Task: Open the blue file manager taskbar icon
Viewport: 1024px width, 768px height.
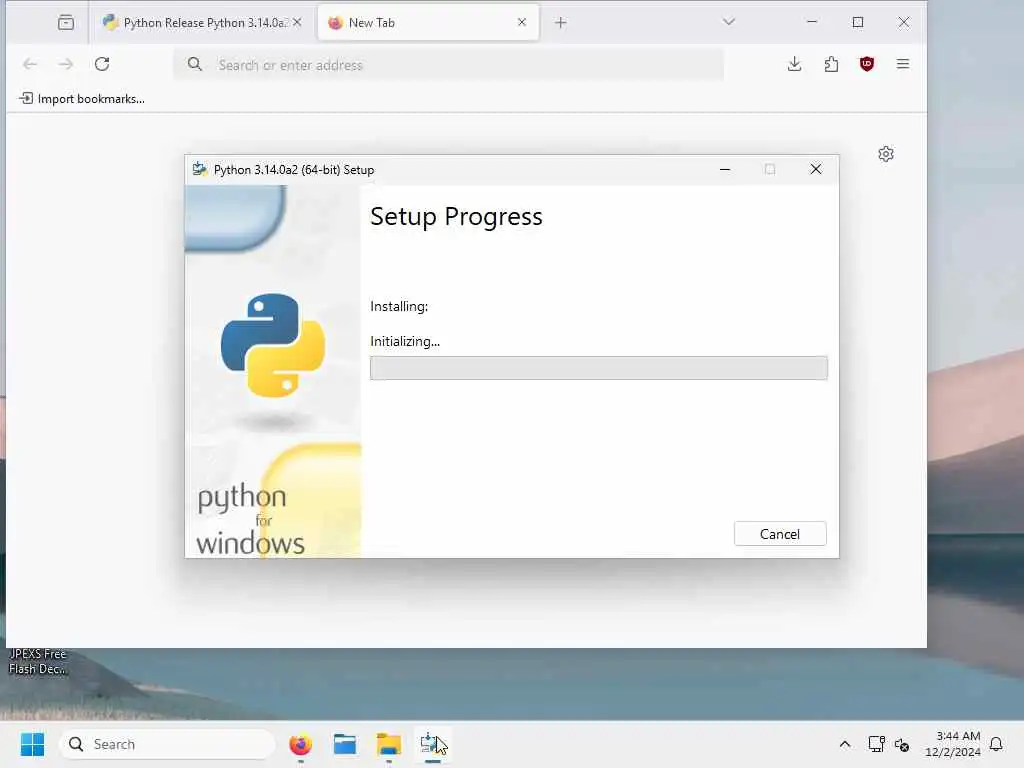Action: click(345, 744)
